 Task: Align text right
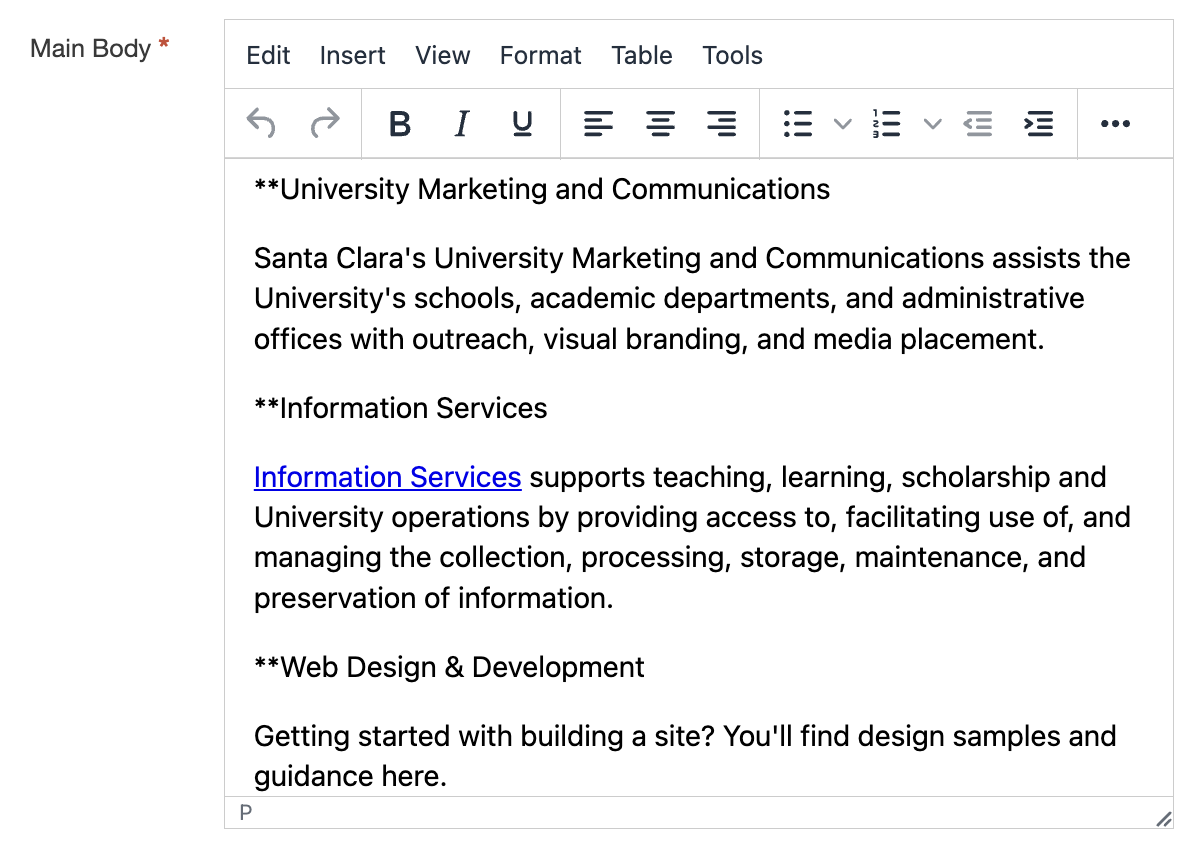click(722, 123)
